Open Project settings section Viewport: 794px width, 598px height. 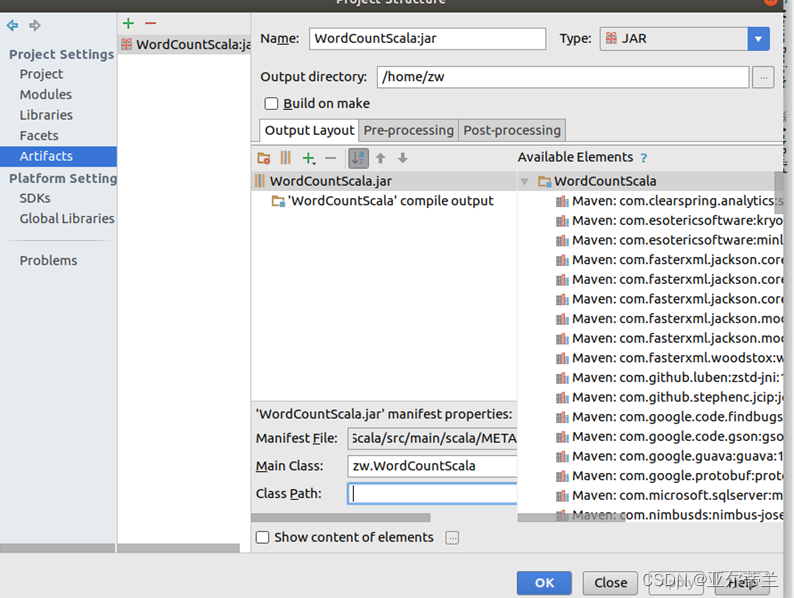[x=42, y=74]
